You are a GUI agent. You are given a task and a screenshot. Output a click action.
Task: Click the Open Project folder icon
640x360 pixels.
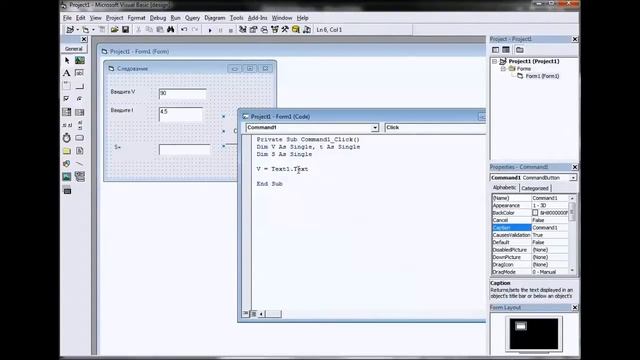tap(114, 30)
